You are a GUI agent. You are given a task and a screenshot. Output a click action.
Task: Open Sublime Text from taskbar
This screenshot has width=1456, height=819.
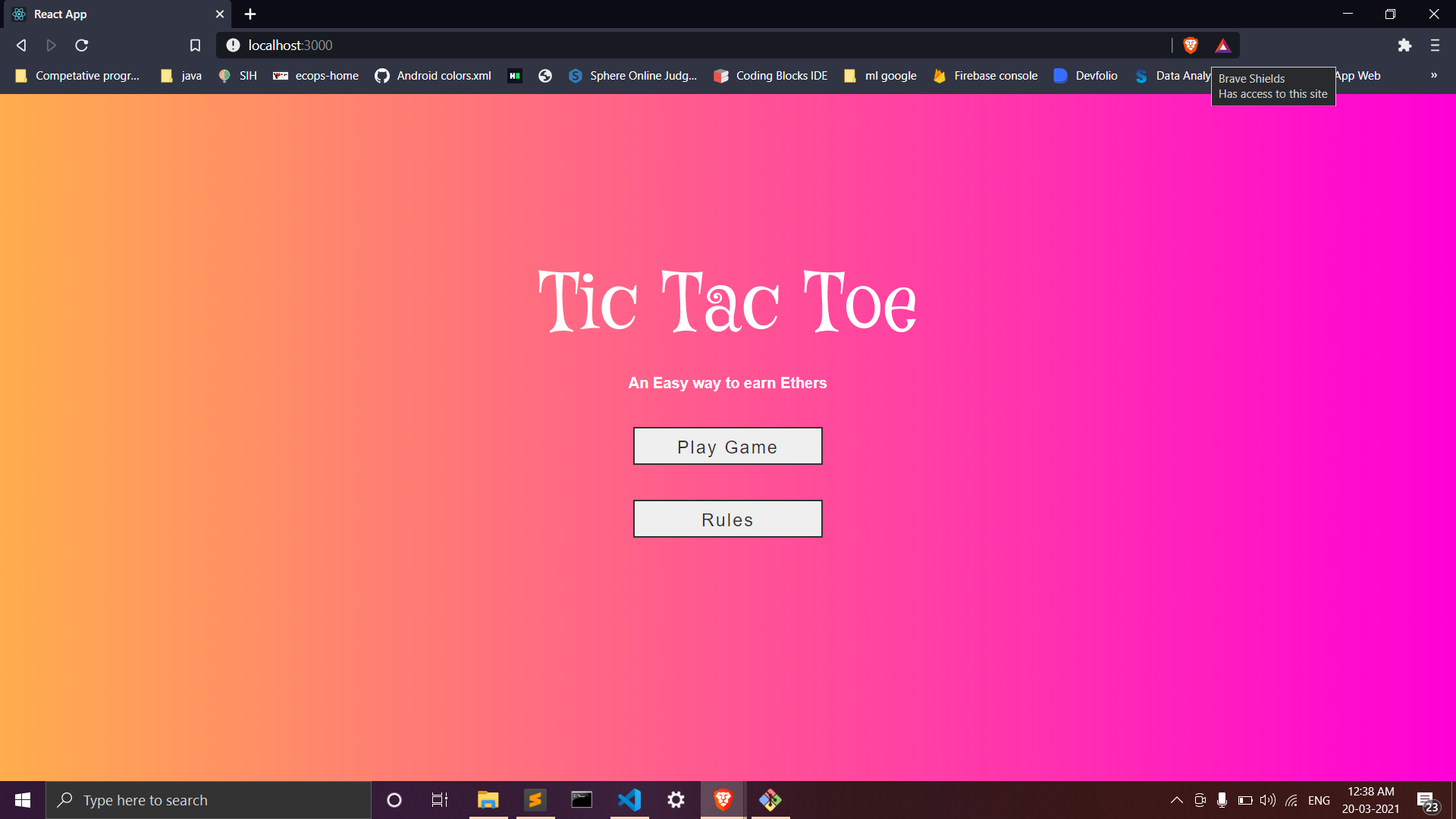tap(535, 799)
